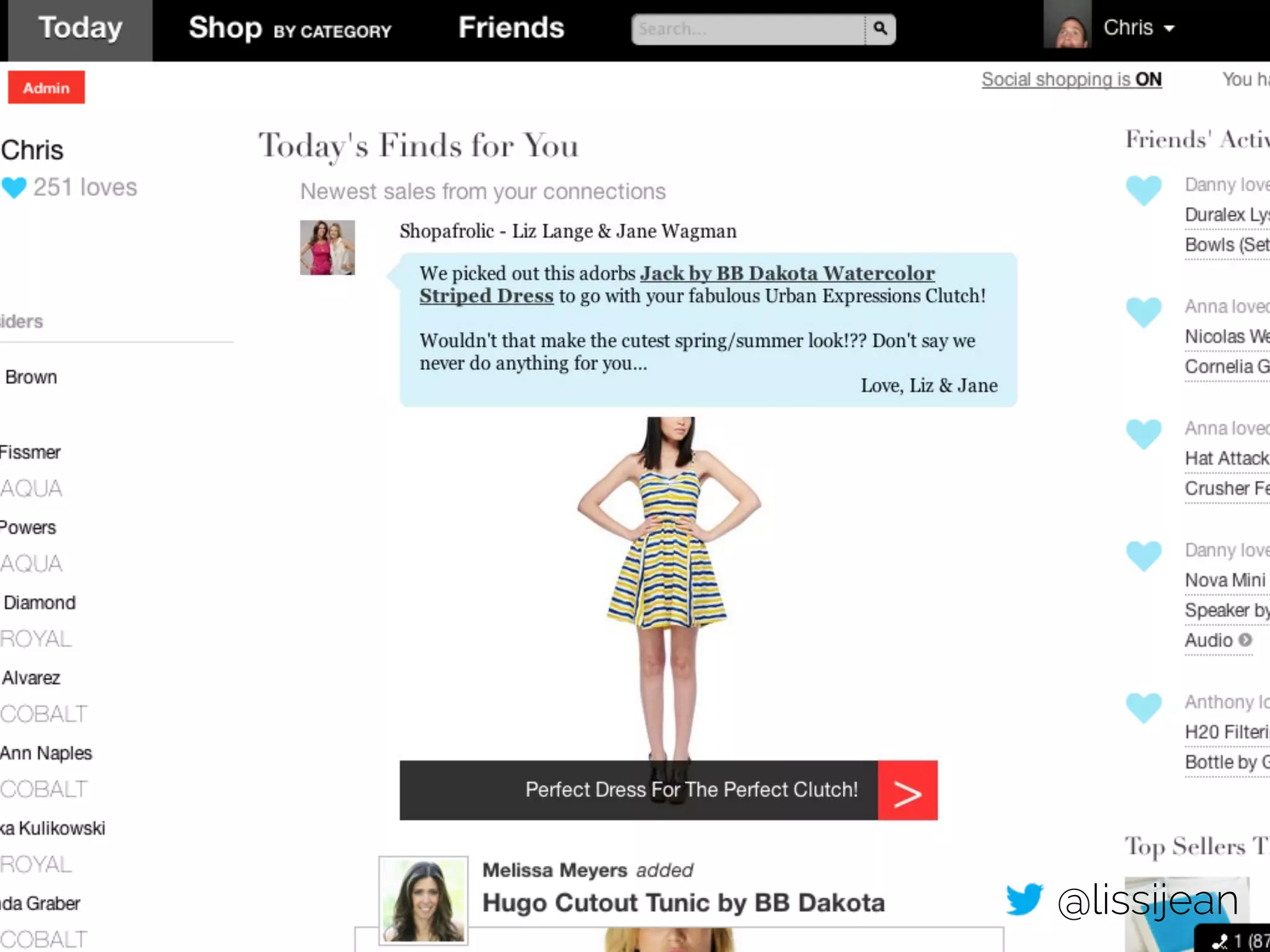Click heart icon next to Hat Attack
Image resolution: width=1270 pixels, height=952 pixels.
click(x=1143, y=433)
